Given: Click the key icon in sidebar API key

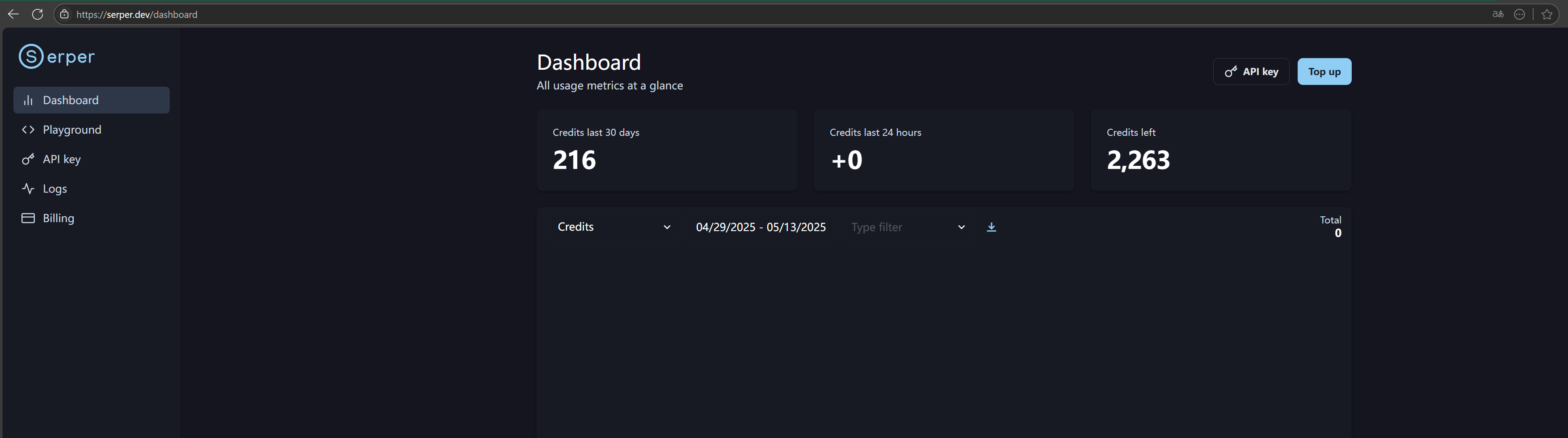Looking at the screenshot, I should pyautogui.click(x=28, y=159).
